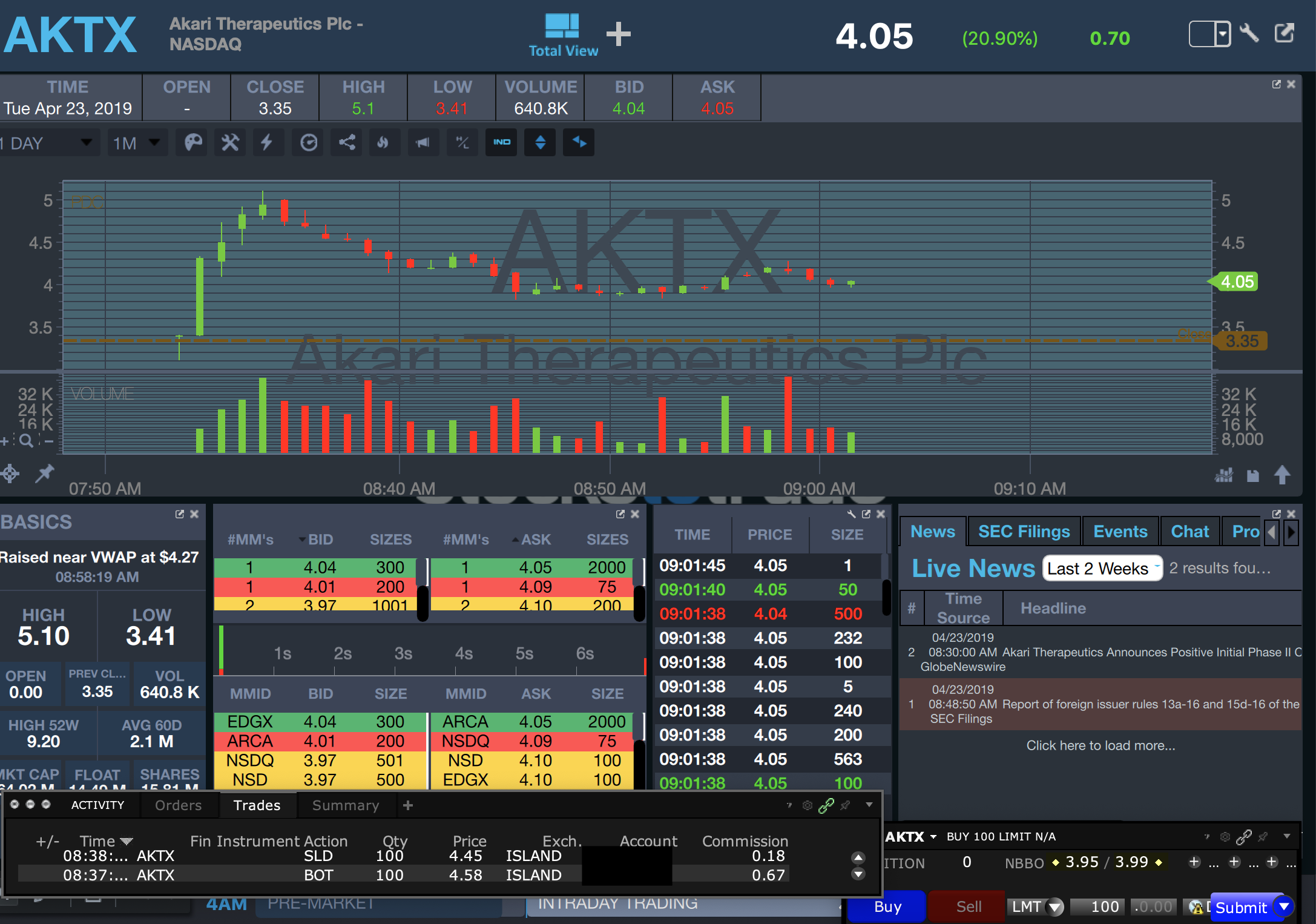Open the LMT order type dropdown

tap(1035, 906)
